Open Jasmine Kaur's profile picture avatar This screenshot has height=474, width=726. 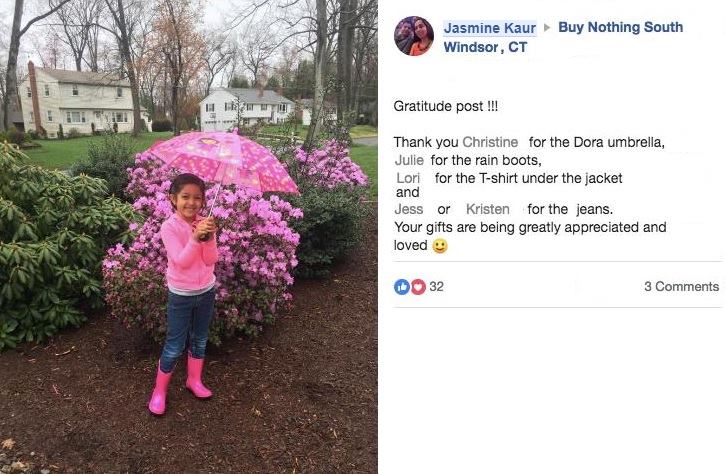413,36
